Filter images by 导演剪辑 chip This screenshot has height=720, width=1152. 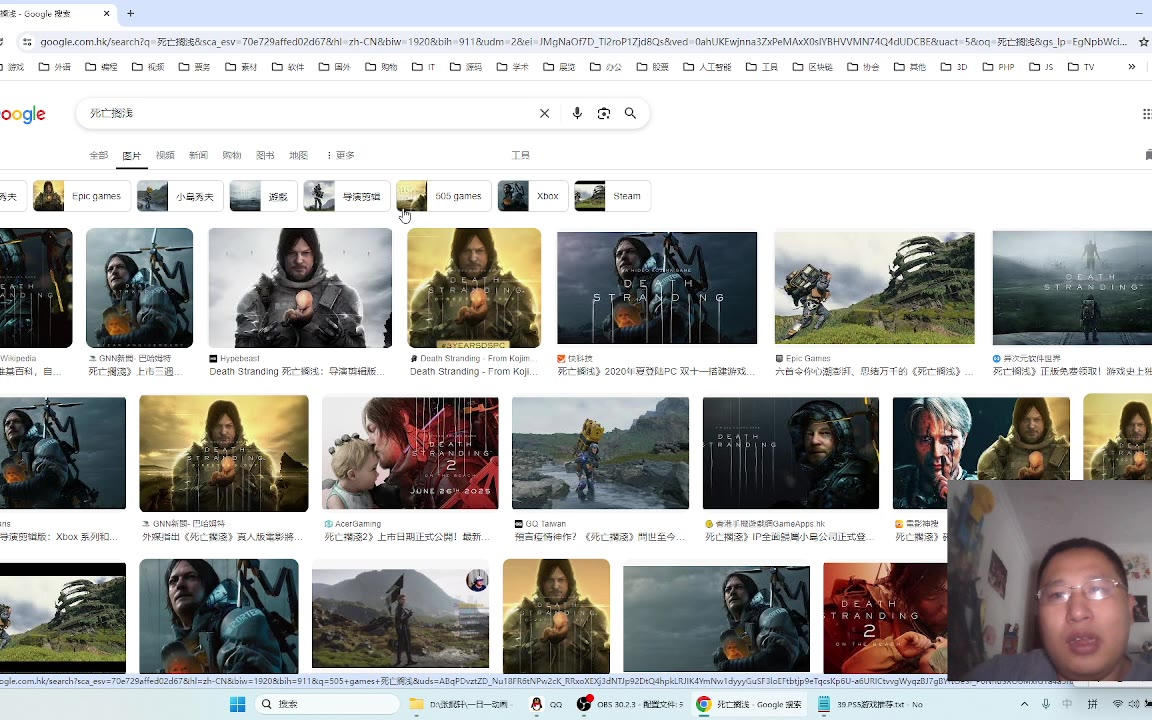(x=347, y=196)
